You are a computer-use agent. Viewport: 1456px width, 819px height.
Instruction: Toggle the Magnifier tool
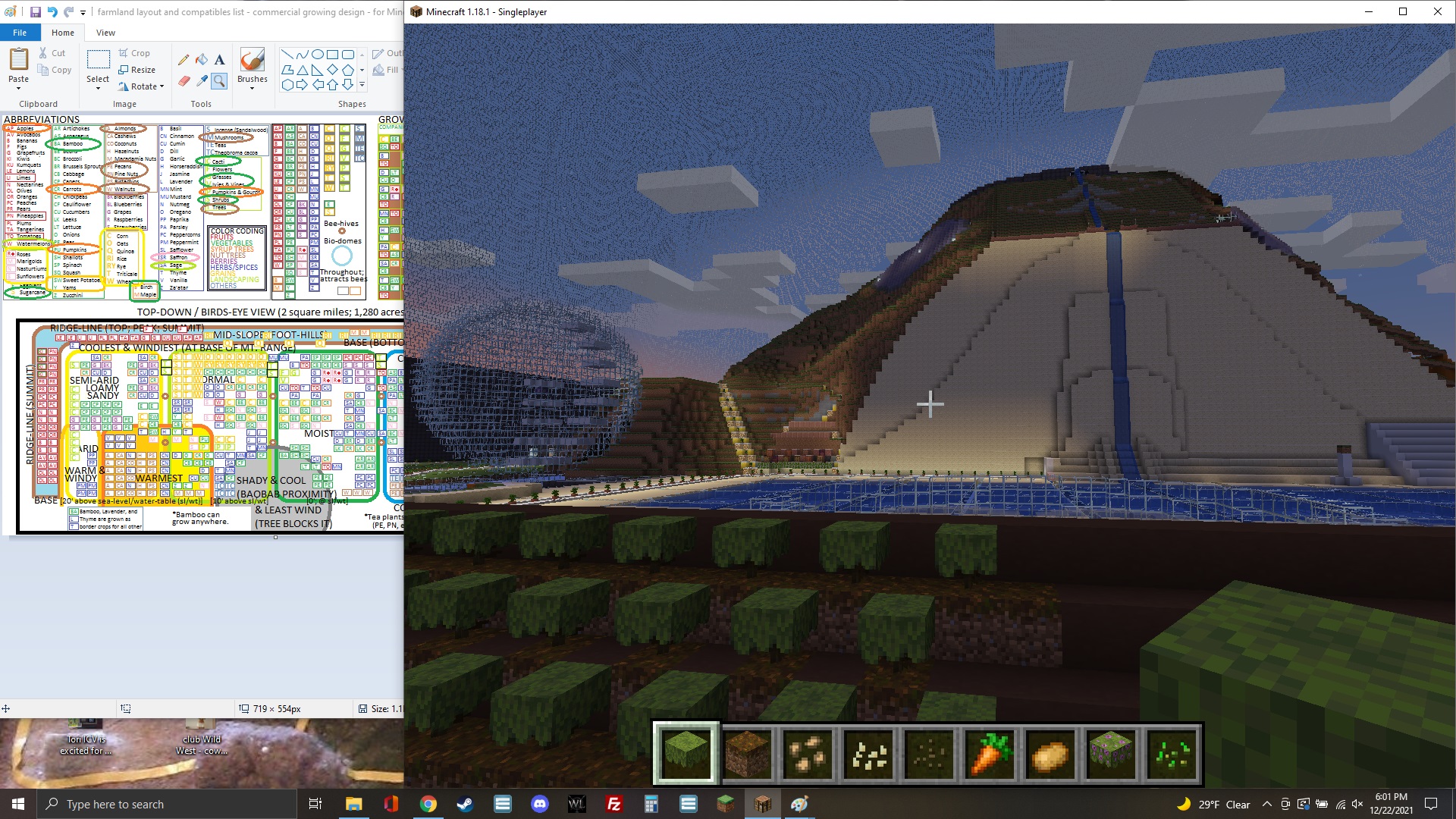tap(219, 80)
